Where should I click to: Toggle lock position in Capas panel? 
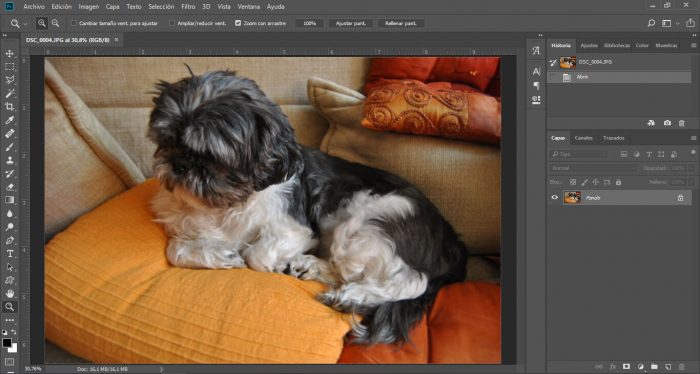point(596,183)
